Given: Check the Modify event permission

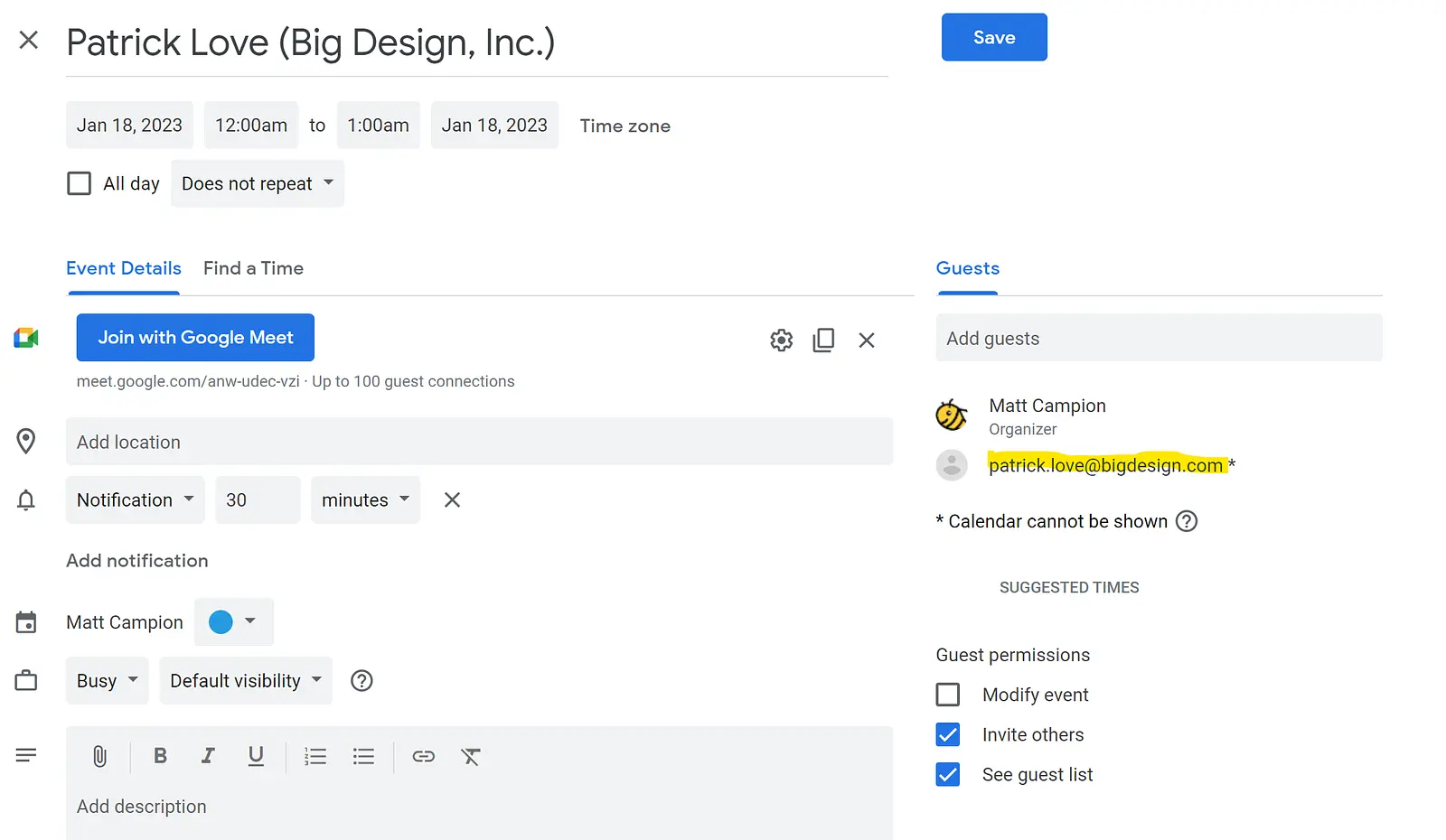Looking at the screenshot, I should tap(948, 695).
